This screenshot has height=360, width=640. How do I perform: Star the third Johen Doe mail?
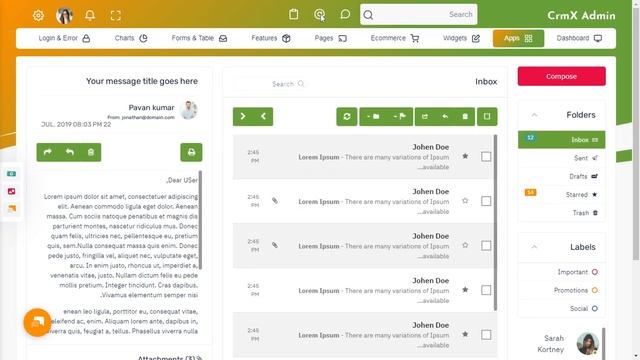(465, 245)
